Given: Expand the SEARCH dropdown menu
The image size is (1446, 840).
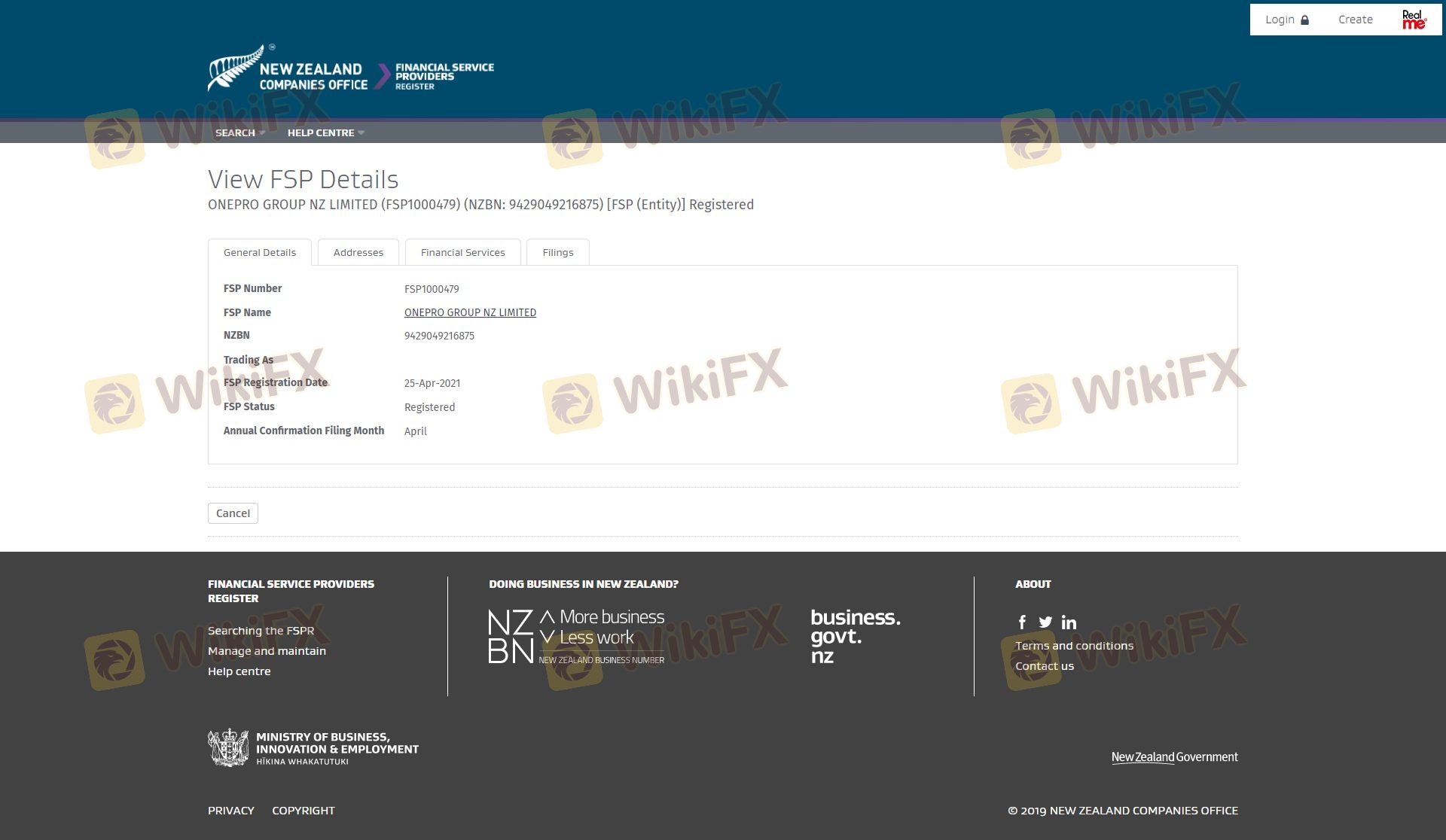Looking at the screenshot, I should [x=239, y=133].
